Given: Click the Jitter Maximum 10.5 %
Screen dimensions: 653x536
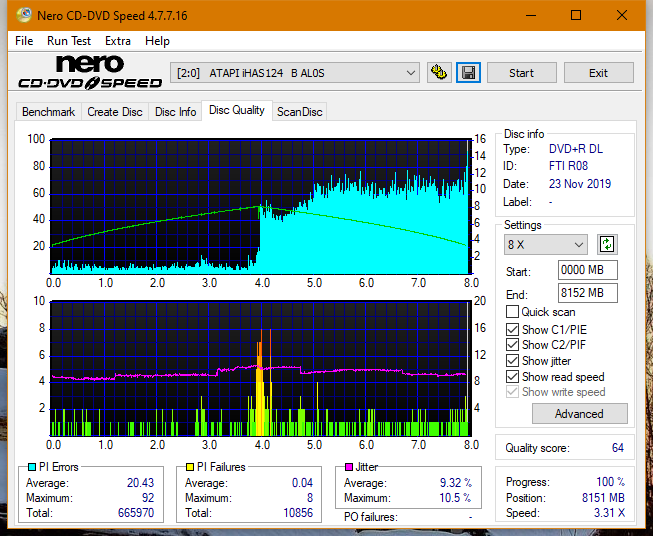Looking at the screenshot, I should (455, 498).
